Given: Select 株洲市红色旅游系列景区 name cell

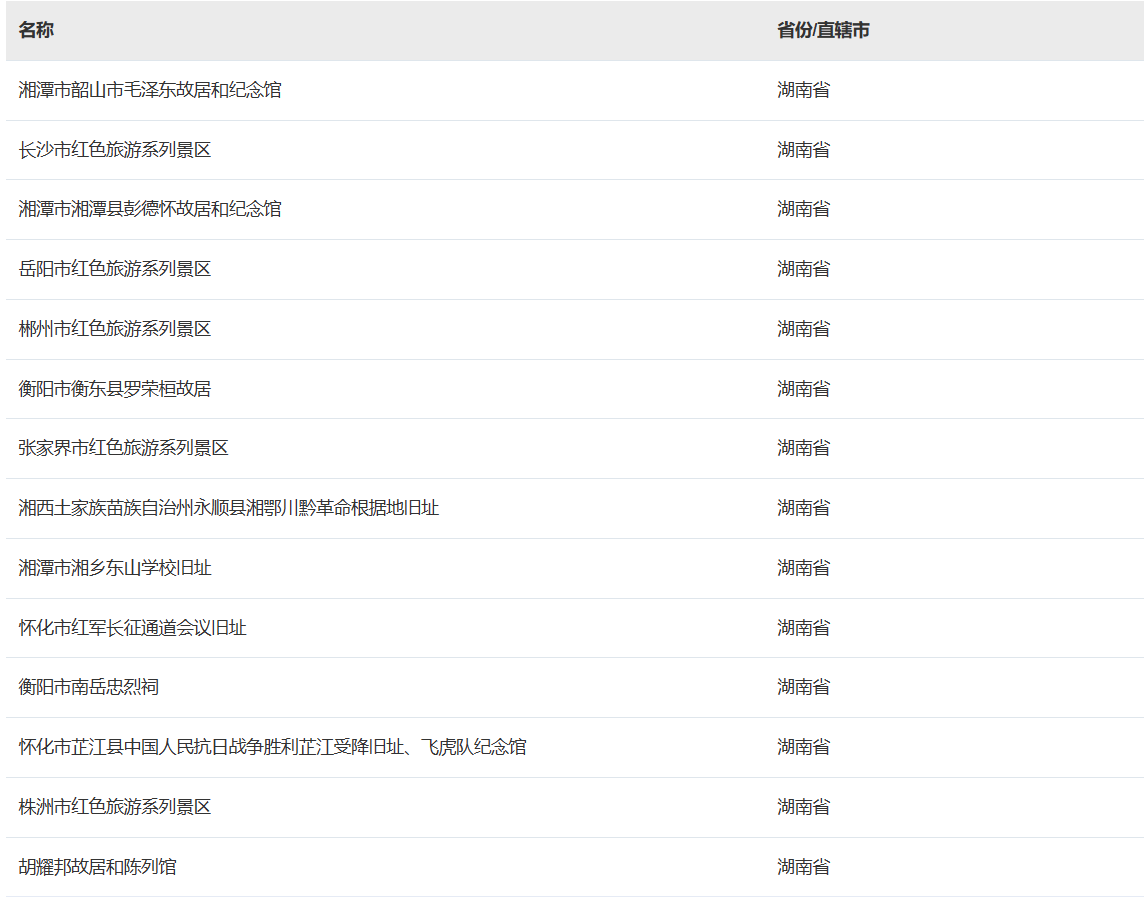Looking at the screenshot, I should [115, 807].
